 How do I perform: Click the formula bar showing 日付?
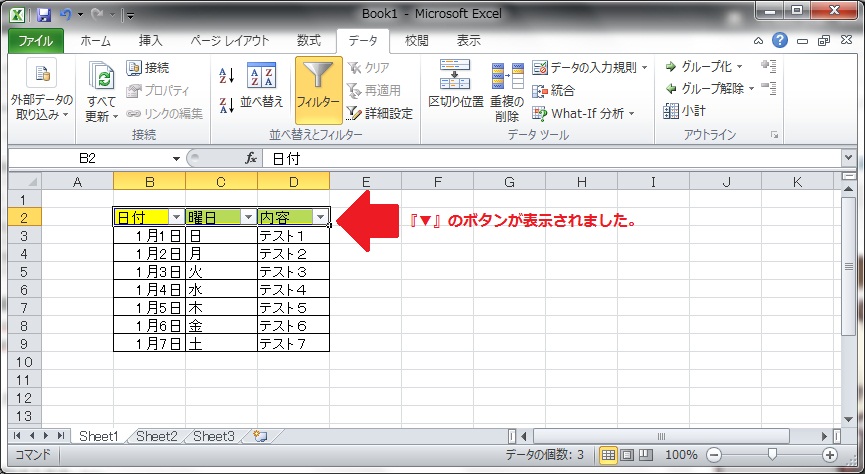[551, 159]
